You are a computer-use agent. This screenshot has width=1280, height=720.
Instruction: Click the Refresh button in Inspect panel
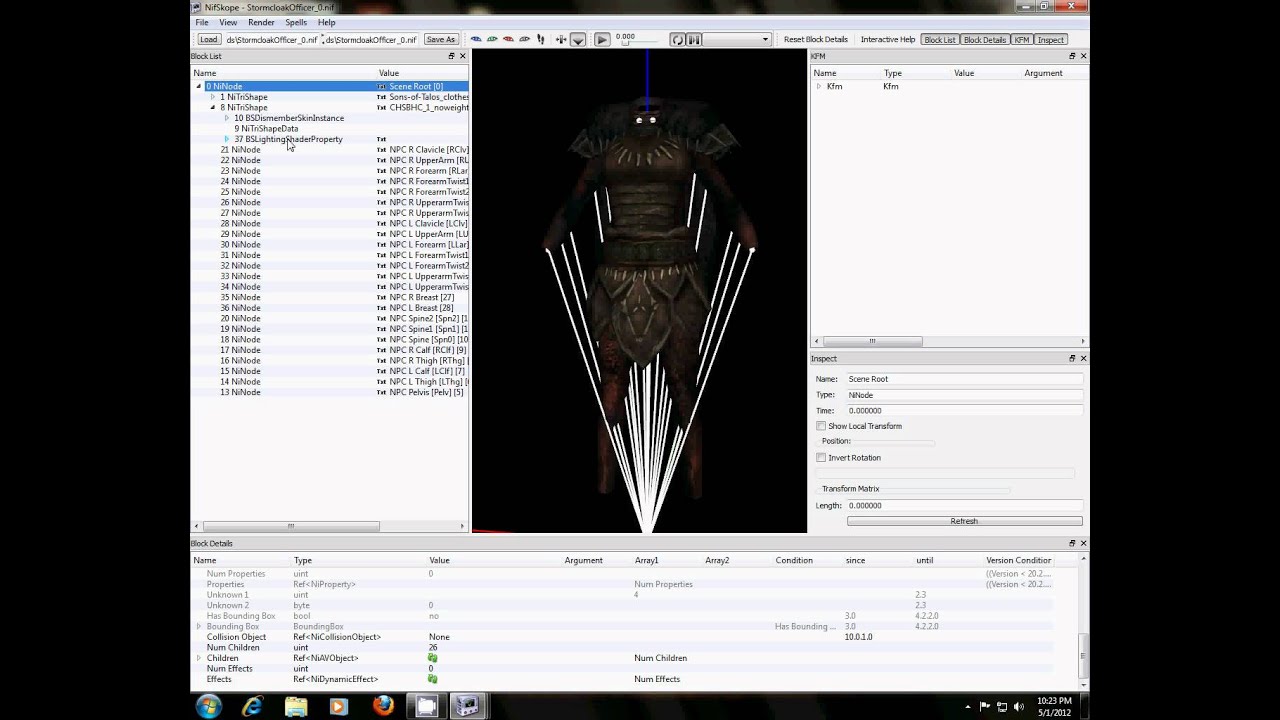pyautogui.click(x=964, y=521)
